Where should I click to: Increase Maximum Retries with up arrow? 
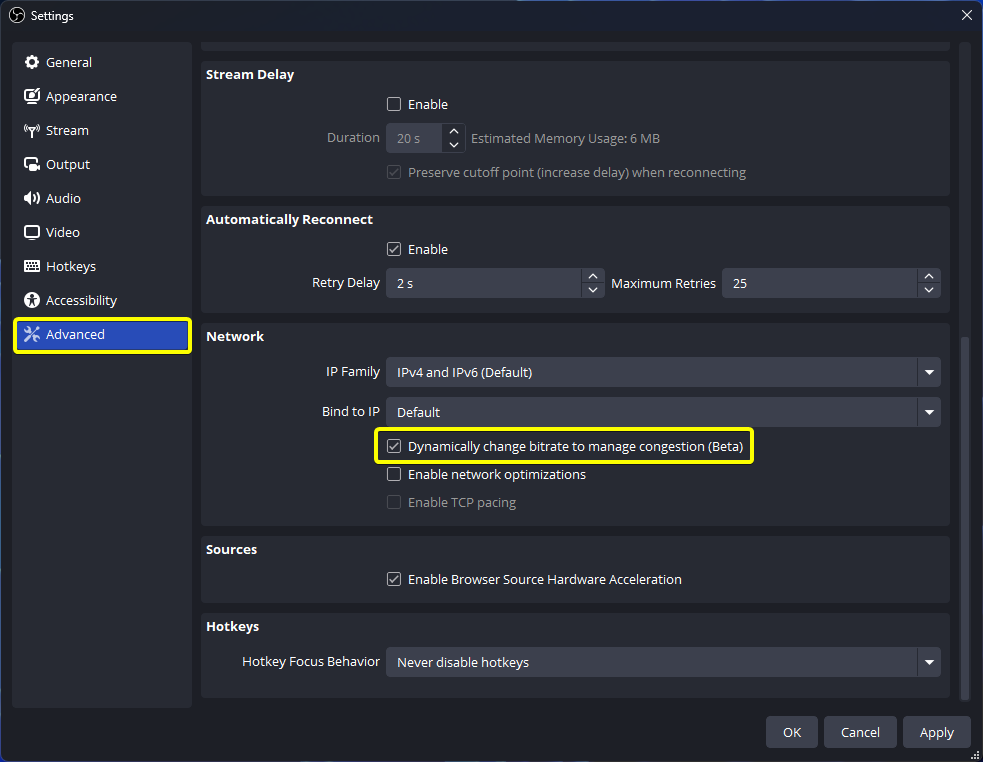928,276
